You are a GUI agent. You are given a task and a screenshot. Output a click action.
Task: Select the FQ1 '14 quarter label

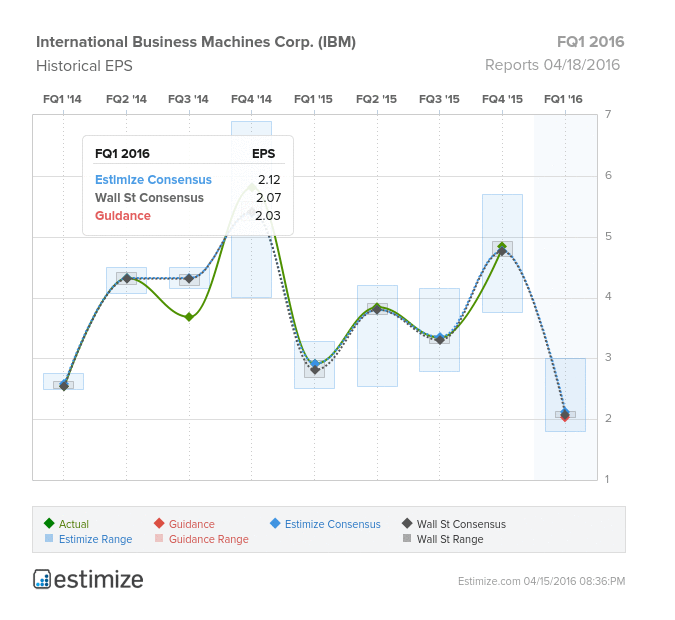pyautogui.click(x=62, y=99)
